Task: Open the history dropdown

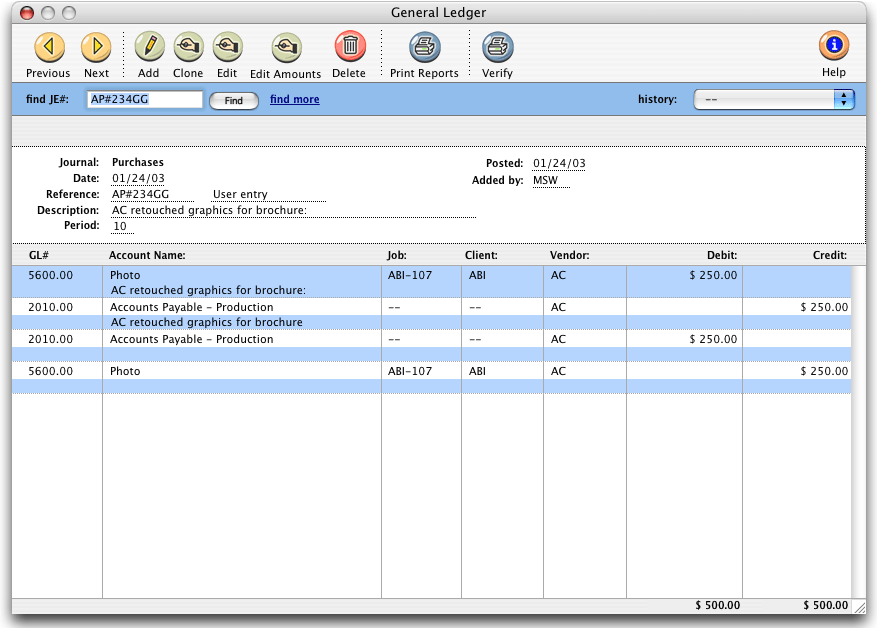Action: (774, 100)
